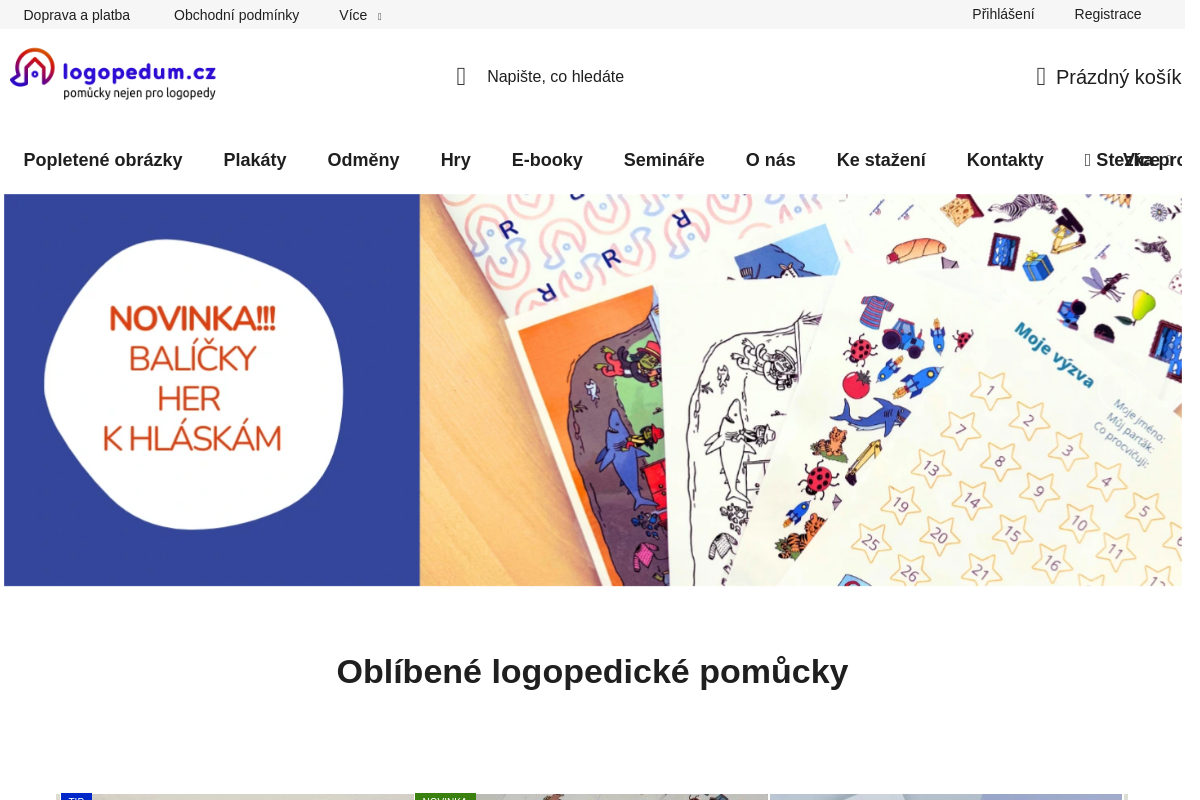Image resolution: width=1200 pixels, height=800 pixels.
Task: Expand the Více menu in the top bar
Action: coord(352,15)
